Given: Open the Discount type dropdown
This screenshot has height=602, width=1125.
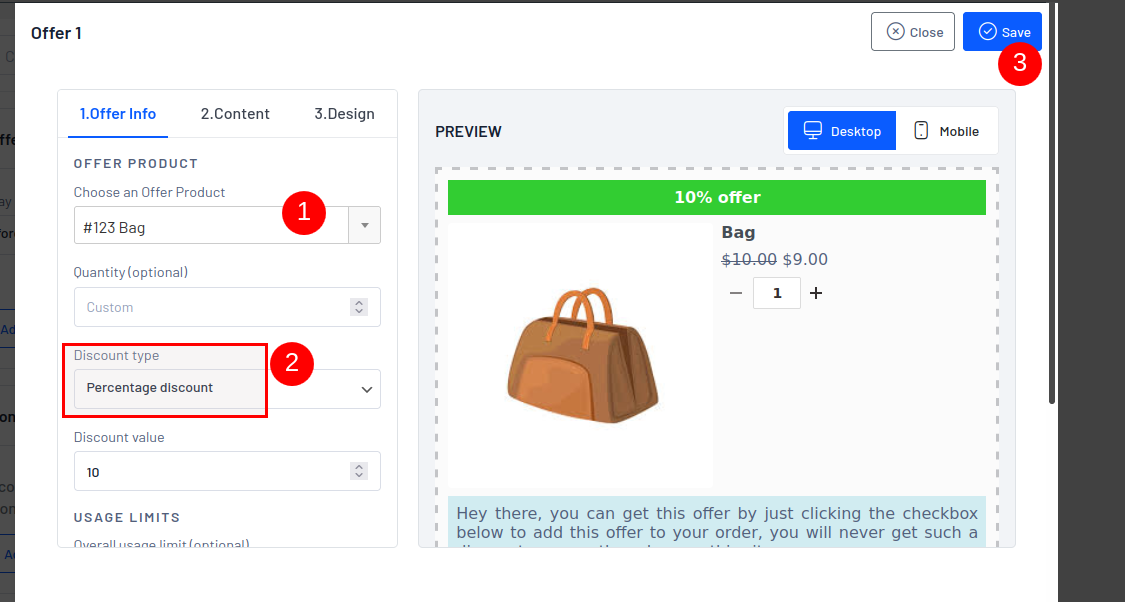Looking at the screenshot, I should (227, 389).
